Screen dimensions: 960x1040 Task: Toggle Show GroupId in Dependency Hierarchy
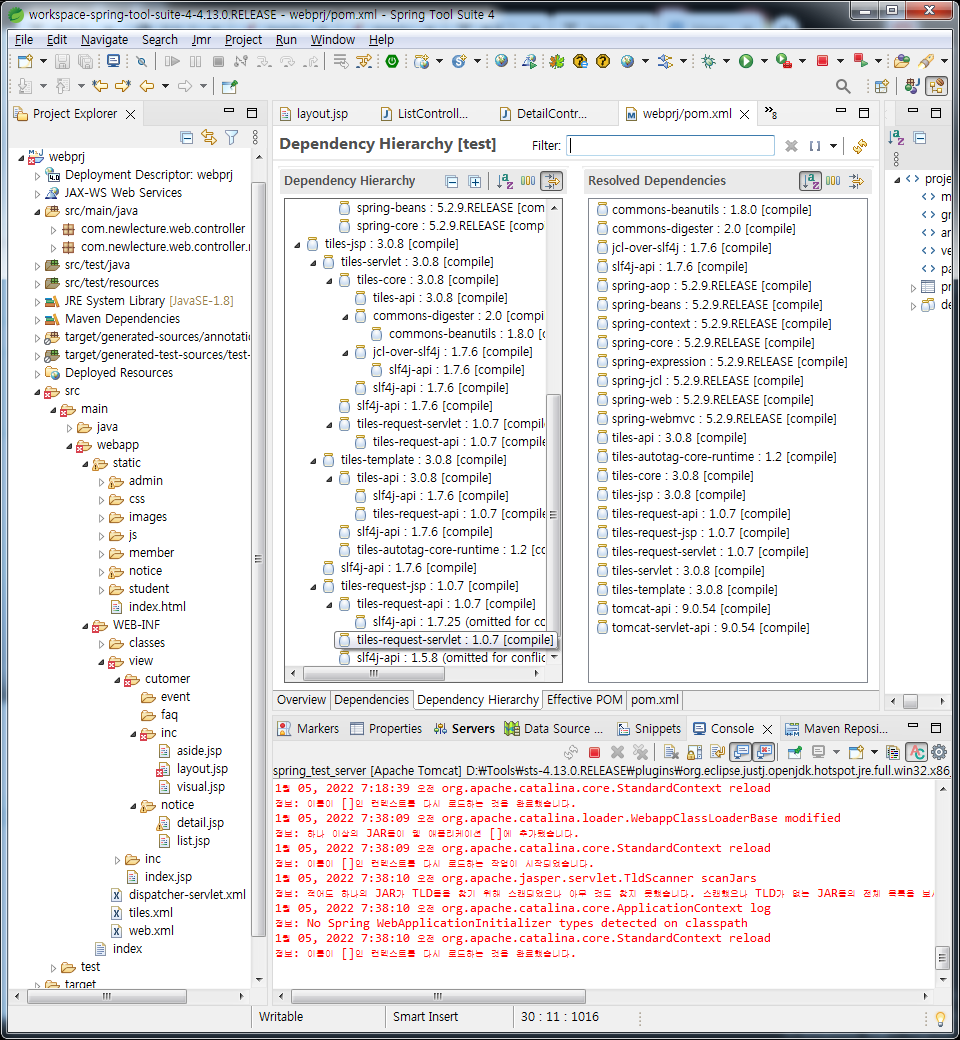click(528, 181)
